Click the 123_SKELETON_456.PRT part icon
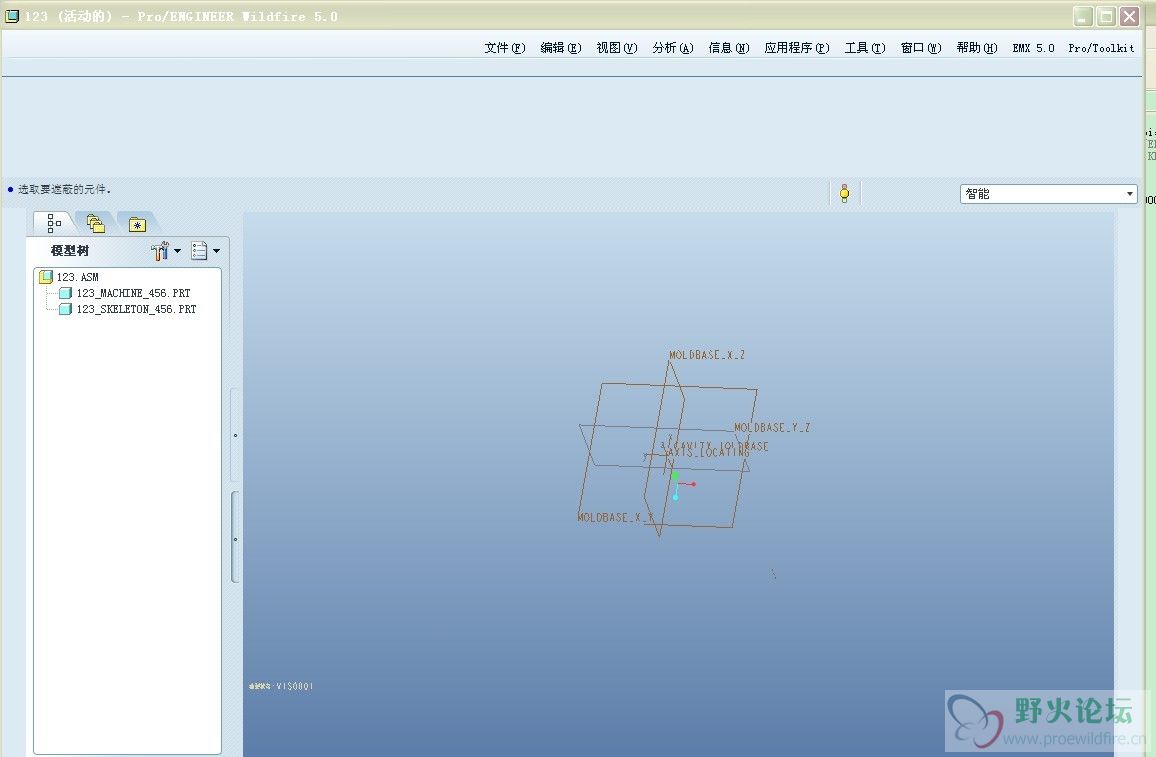Screen dimensions: 1156x757 tap(66, 310)
